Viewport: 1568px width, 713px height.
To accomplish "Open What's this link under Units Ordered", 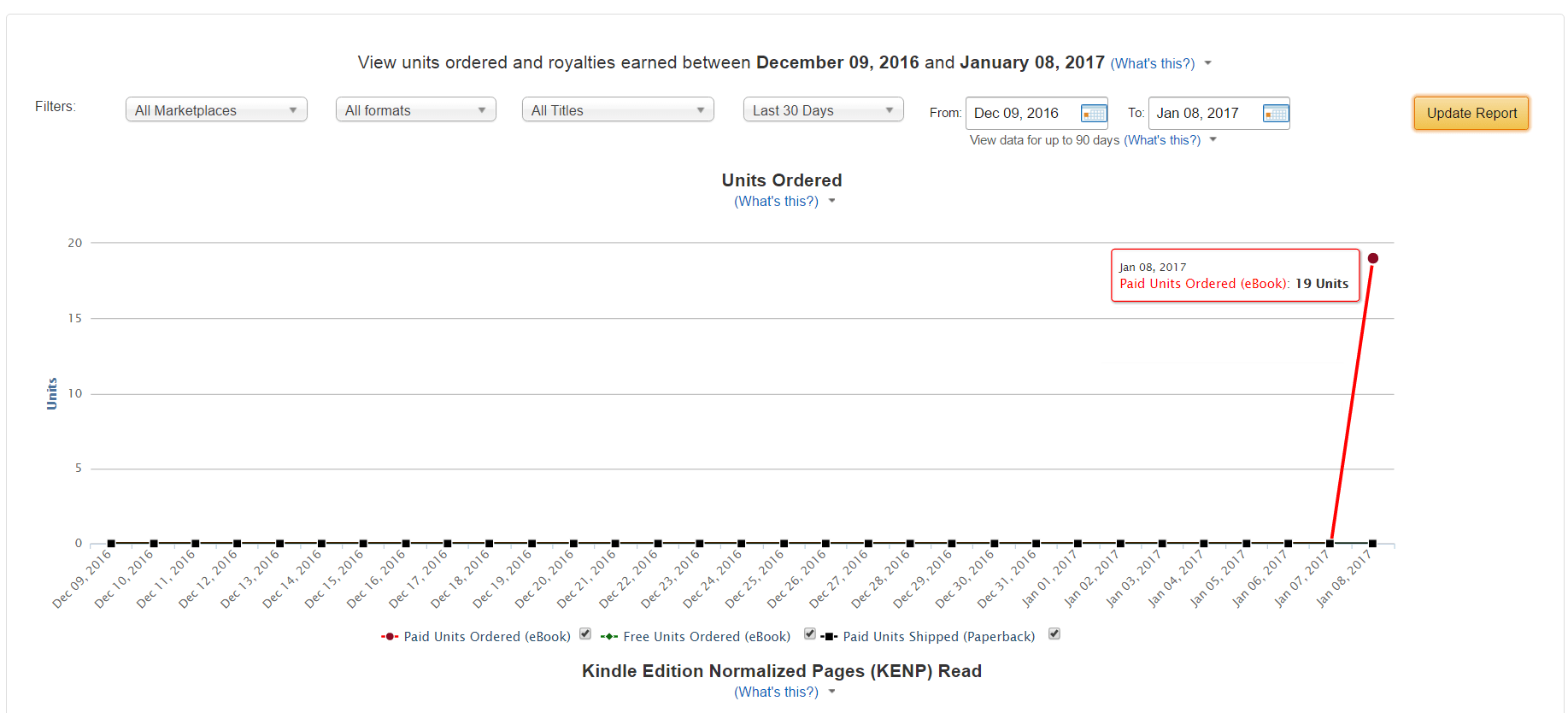I will click(x=776, y=202).
